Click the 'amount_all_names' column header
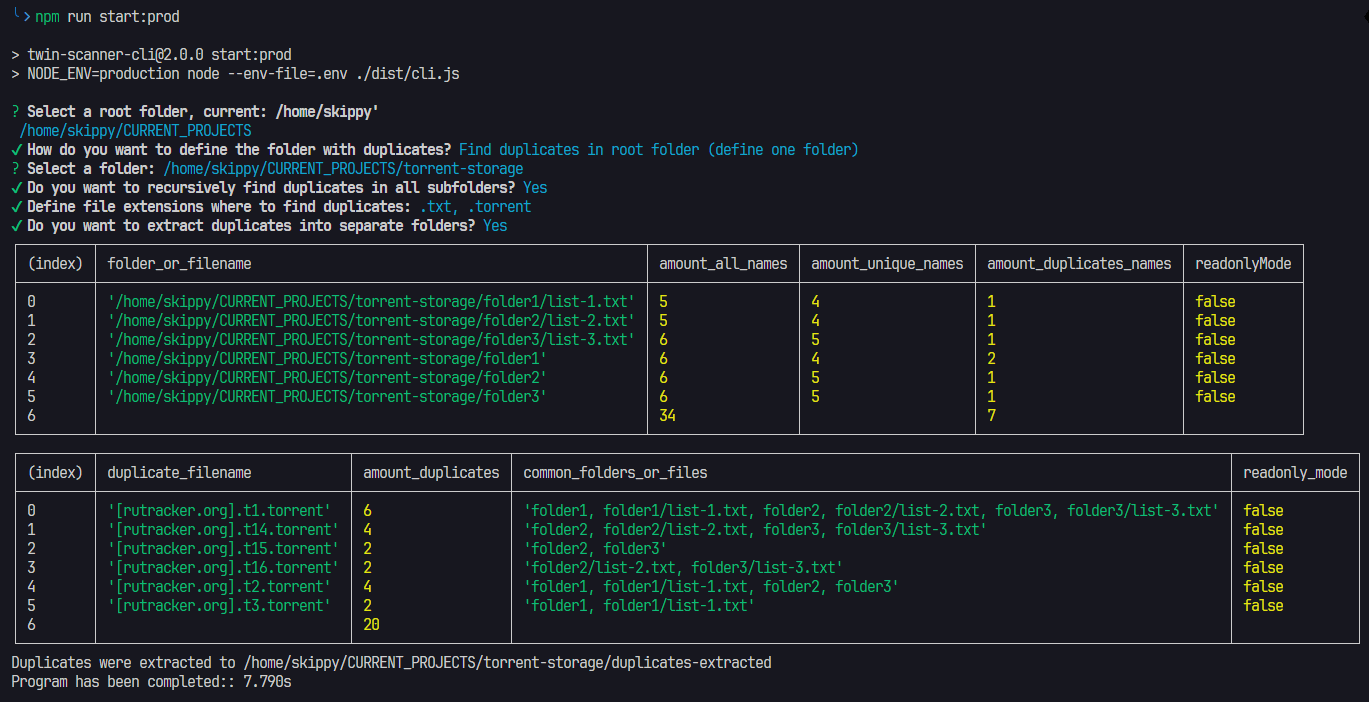Viewport: 1369px width, 702px height. (x=723, y=264)
